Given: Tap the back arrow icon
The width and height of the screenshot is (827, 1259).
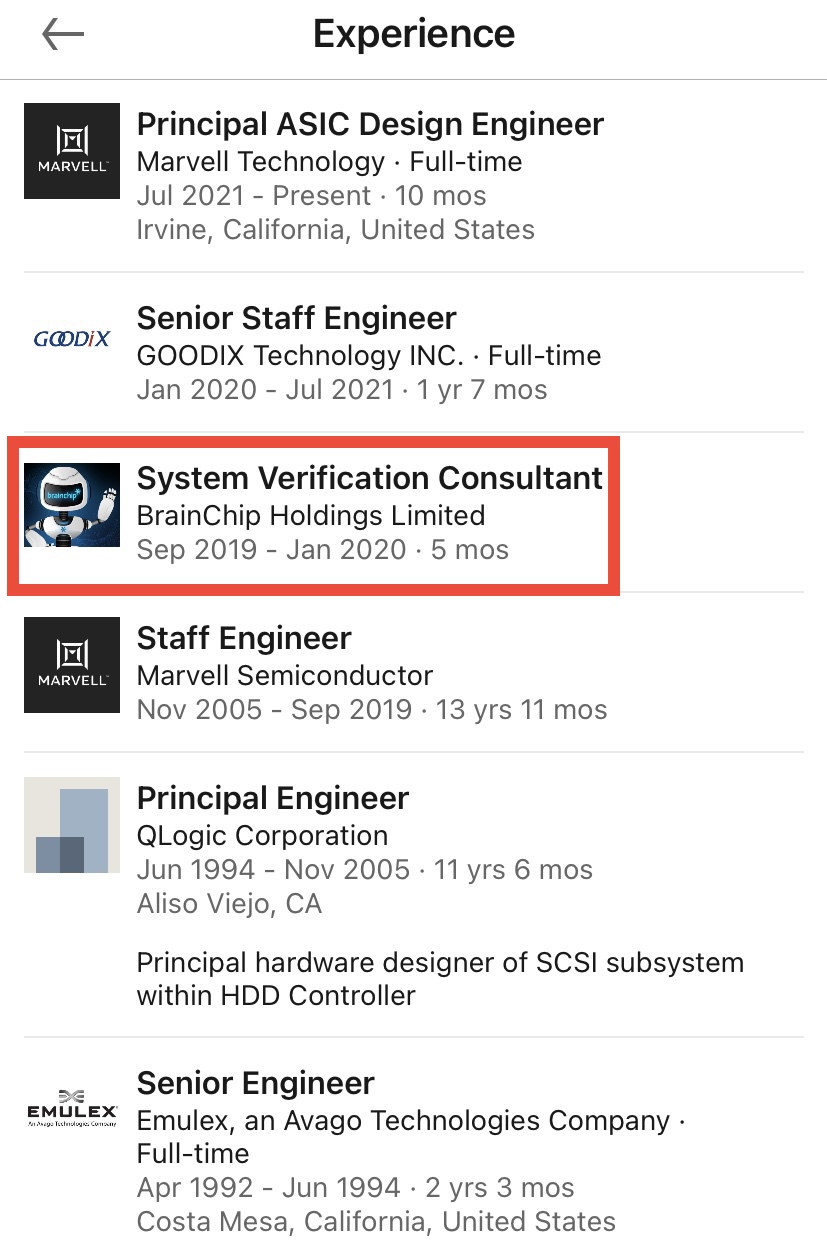Looking at the screenshot, I should coord(63,35).
